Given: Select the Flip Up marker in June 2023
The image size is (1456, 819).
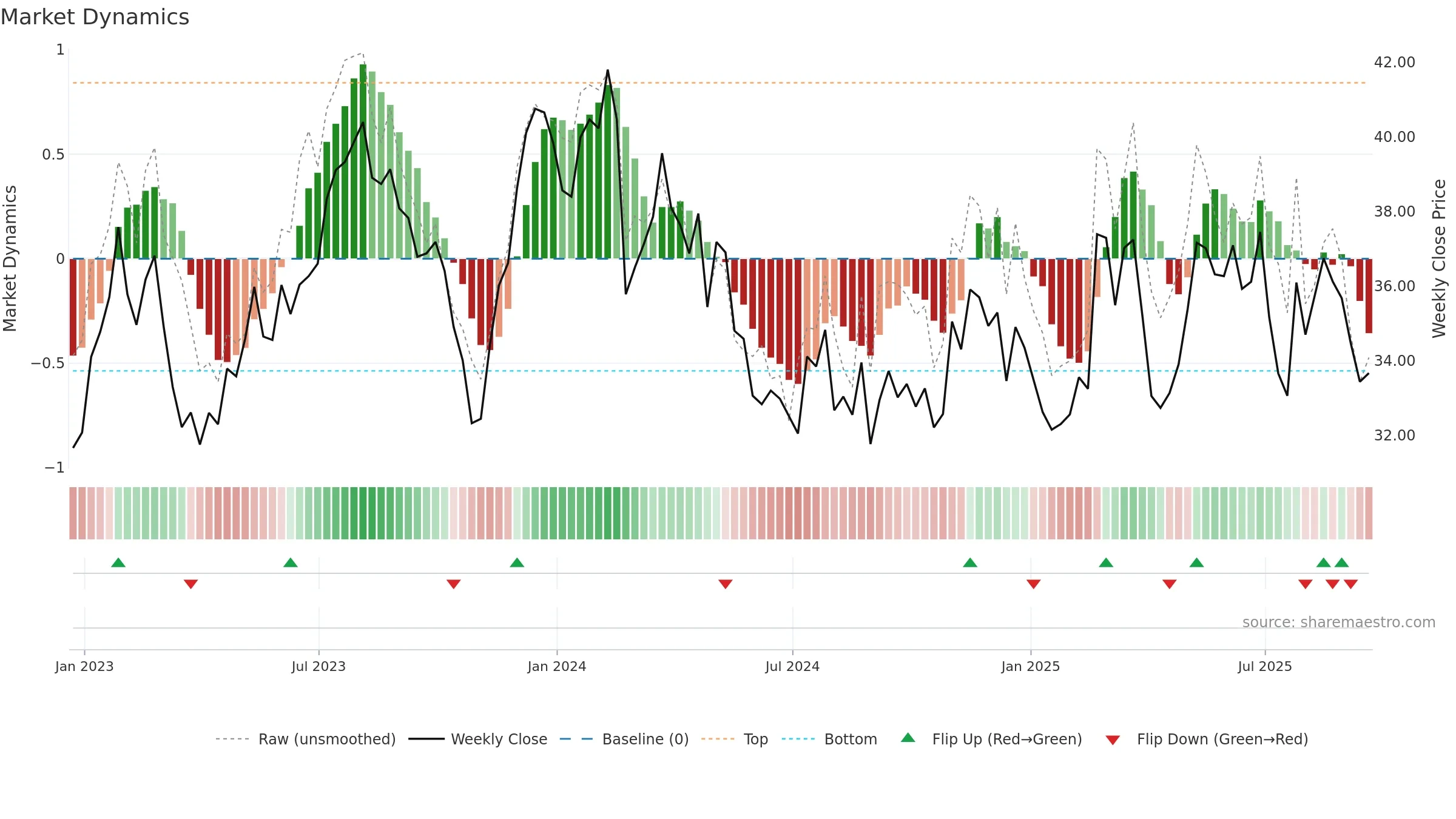Looking at the screenshot, I should tap(291, 562).
